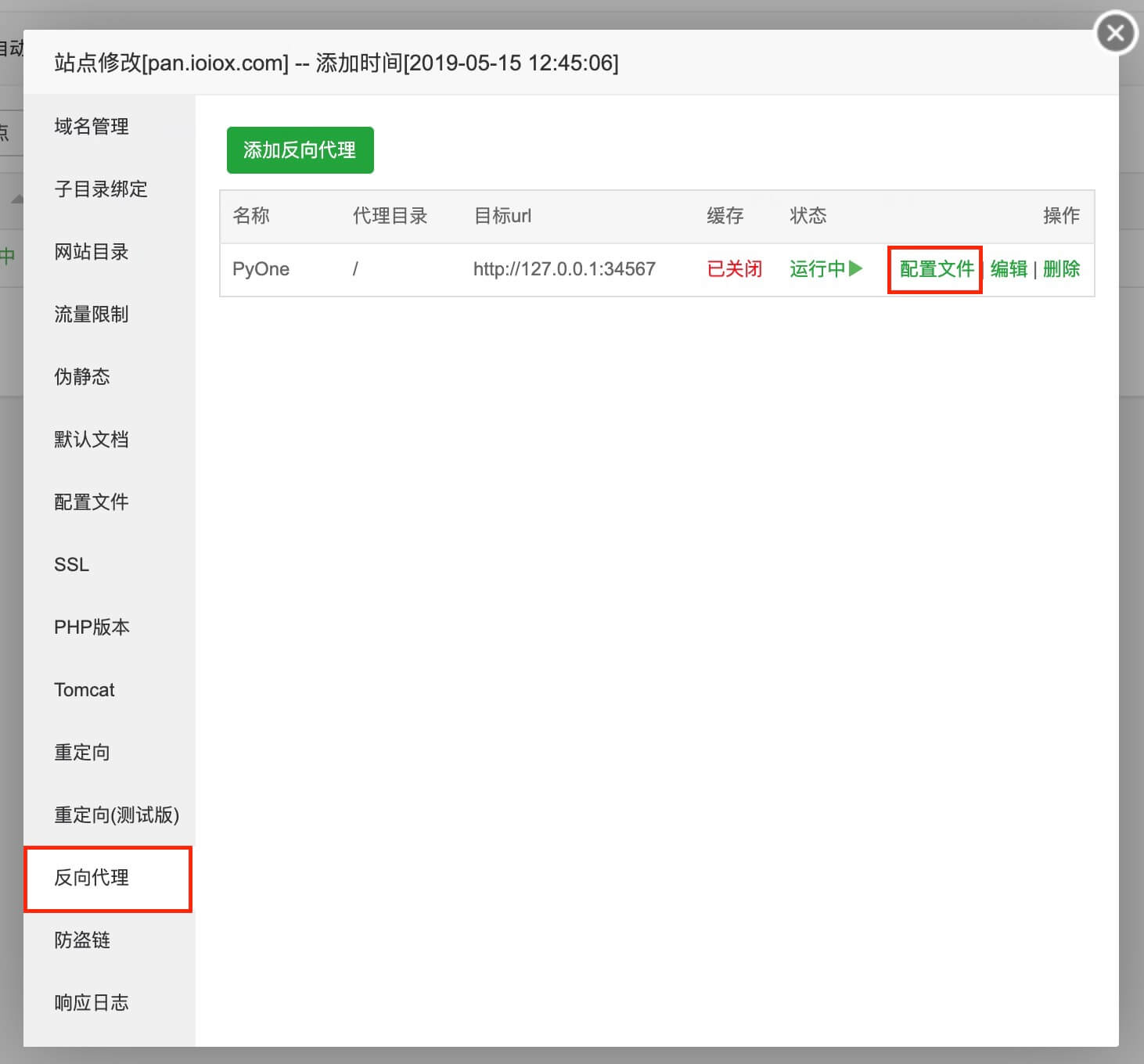Toggle the 运行中 status of PyOne
The width and height of the screenshot is (1144, 1064).
tap(826, 269)
